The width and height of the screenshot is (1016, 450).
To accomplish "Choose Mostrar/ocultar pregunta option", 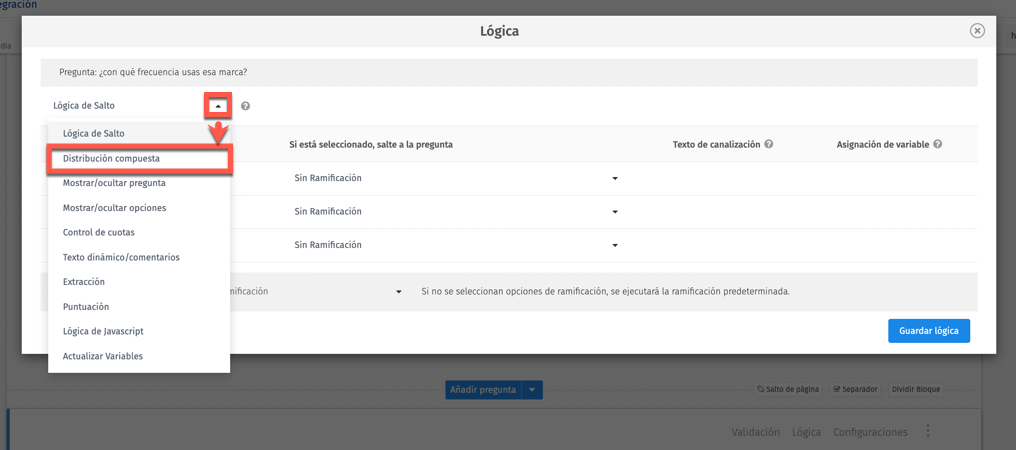I will [x=114, y=183].
